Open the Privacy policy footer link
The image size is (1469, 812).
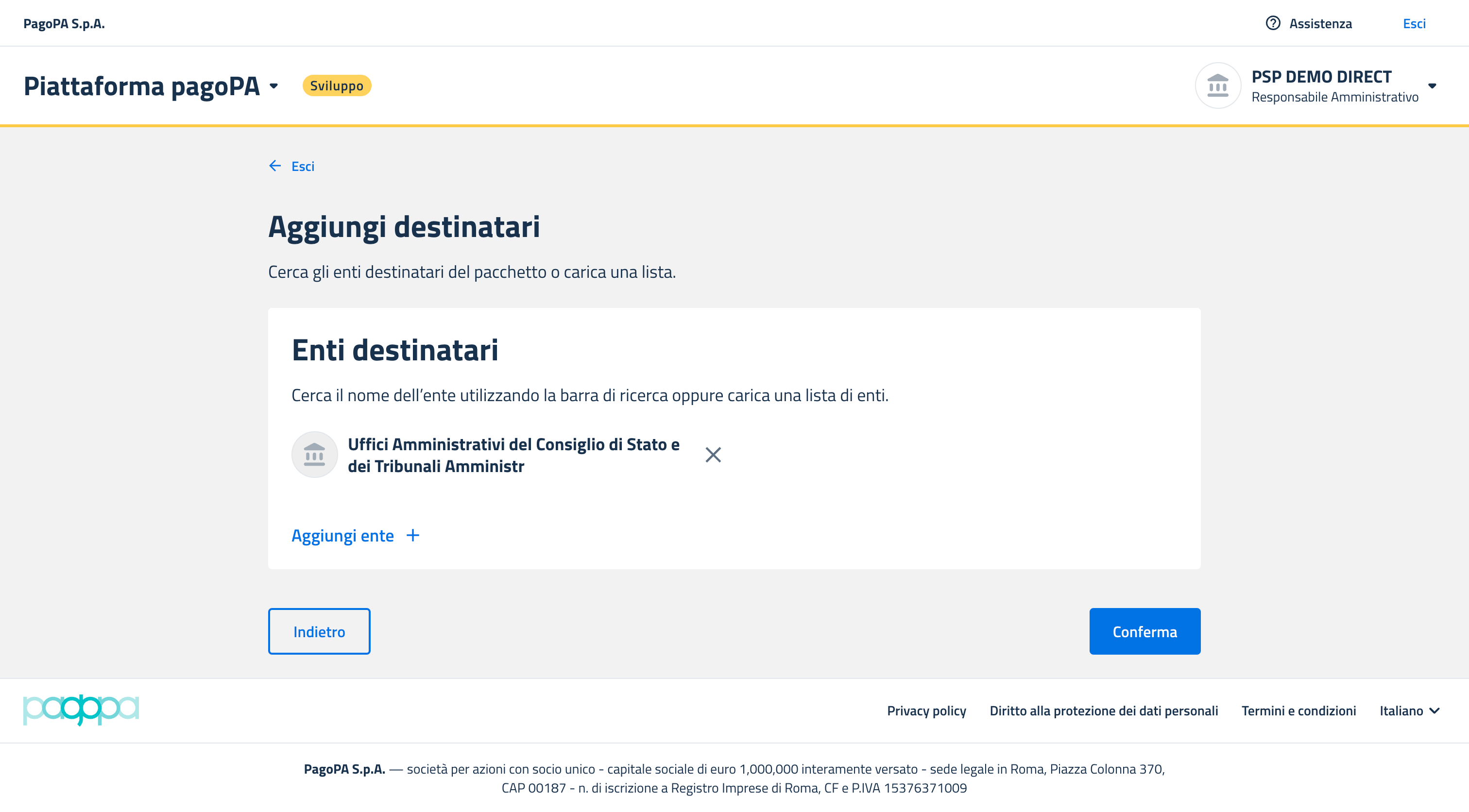pyautogui.click(x=926, y=711)
